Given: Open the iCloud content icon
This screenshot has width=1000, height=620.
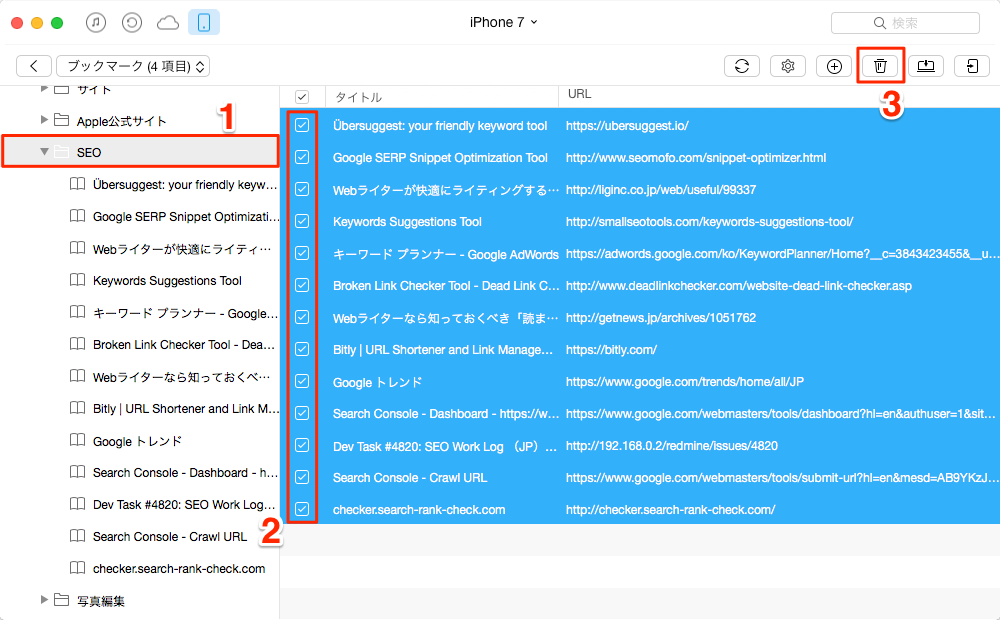Looking at the screenshot, I should 168,23.
